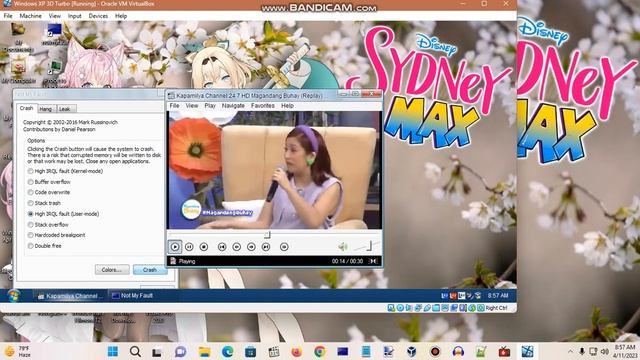Click the Right Ctrl host key indicator
This screenshot has width=640, height=360.
496,308
